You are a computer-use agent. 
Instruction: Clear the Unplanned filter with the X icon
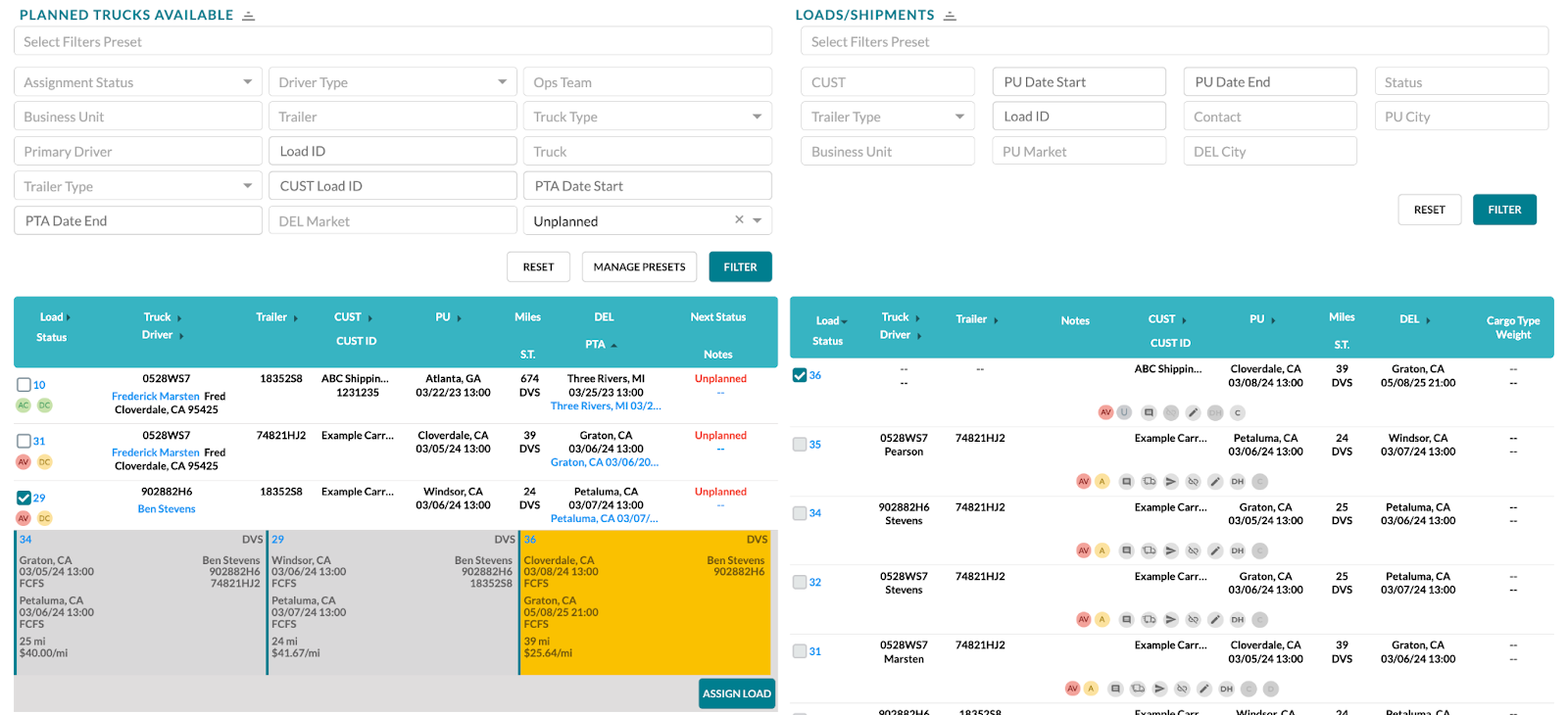pos(739,220)
